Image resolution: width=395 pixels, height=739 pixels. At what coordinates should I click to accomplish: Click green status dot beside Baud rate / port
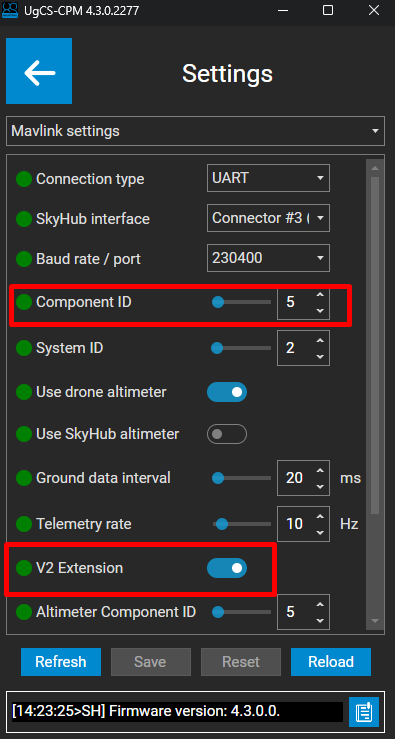tap(24, 259)
